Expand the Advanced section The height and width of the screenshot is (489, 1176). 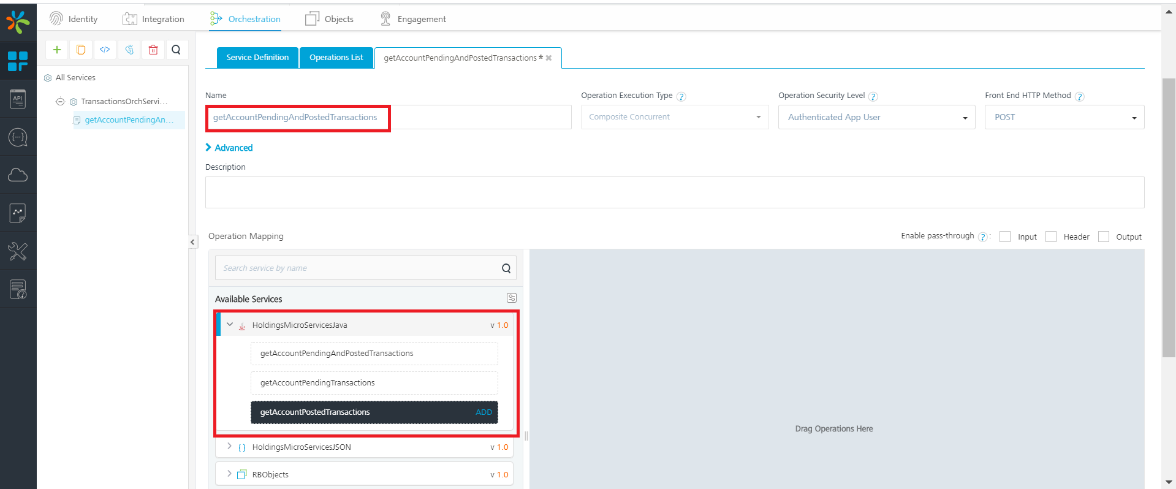[x=229, y=148]
